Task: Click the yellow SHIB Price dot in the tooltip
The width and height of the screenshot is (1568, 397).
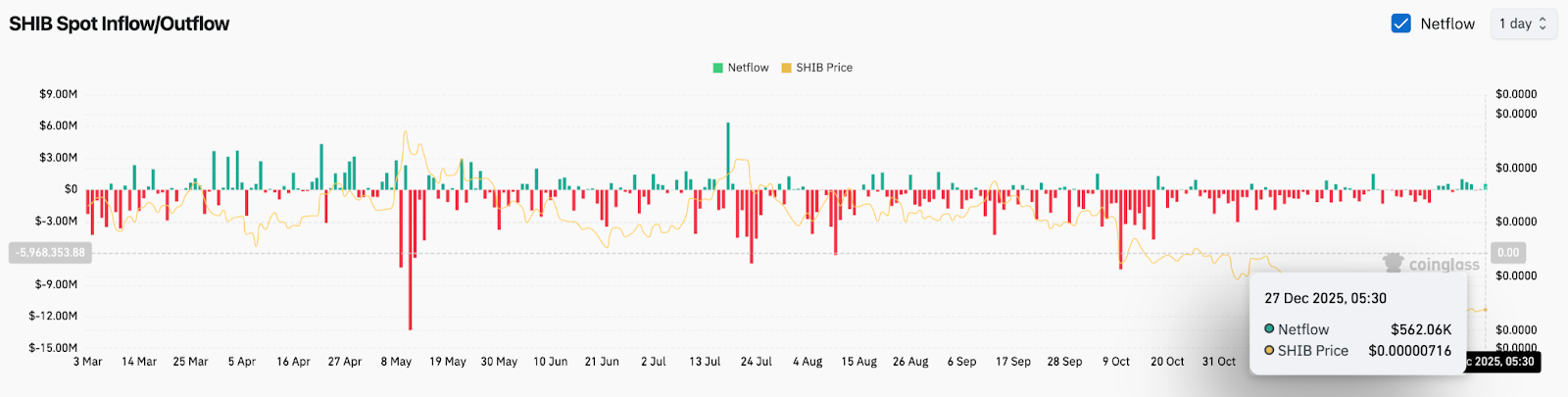Action: 1269,351
